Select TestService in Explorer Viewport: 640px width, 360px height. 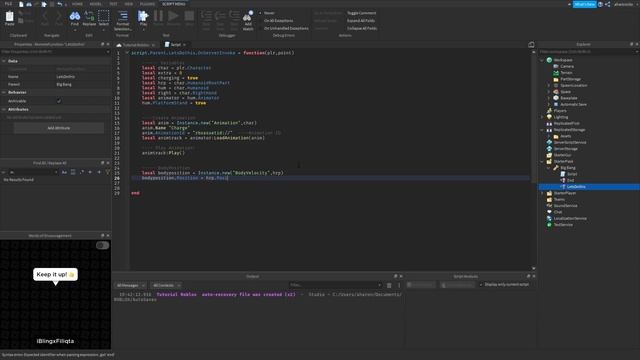tap(563, 225)
